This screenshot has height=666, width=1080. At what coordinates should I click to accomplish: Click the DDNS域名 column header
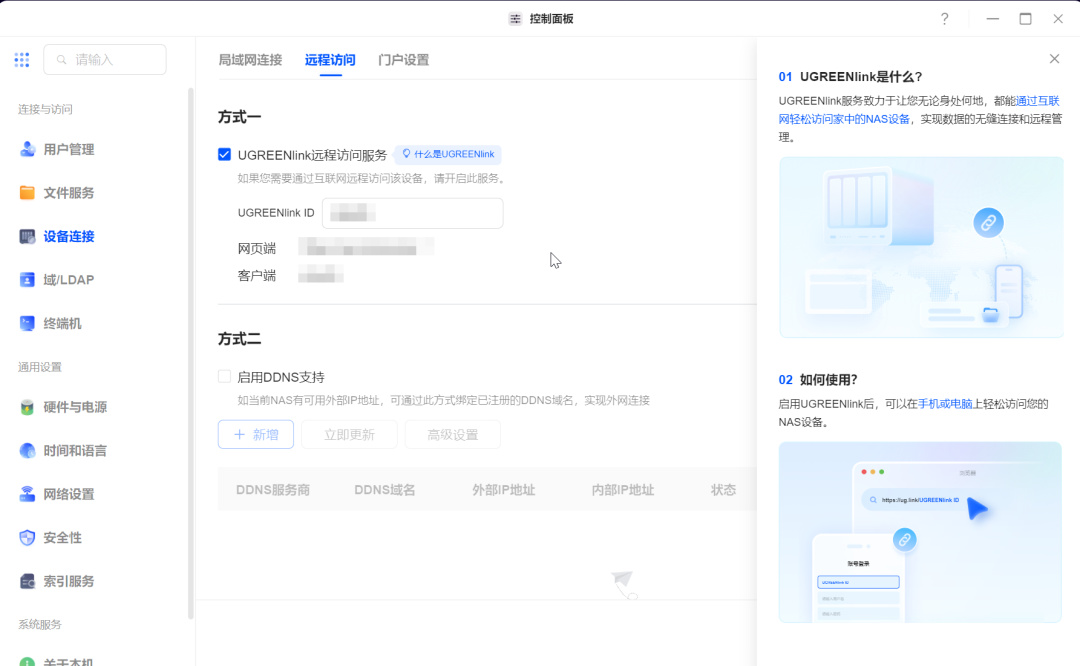point(384,490)
